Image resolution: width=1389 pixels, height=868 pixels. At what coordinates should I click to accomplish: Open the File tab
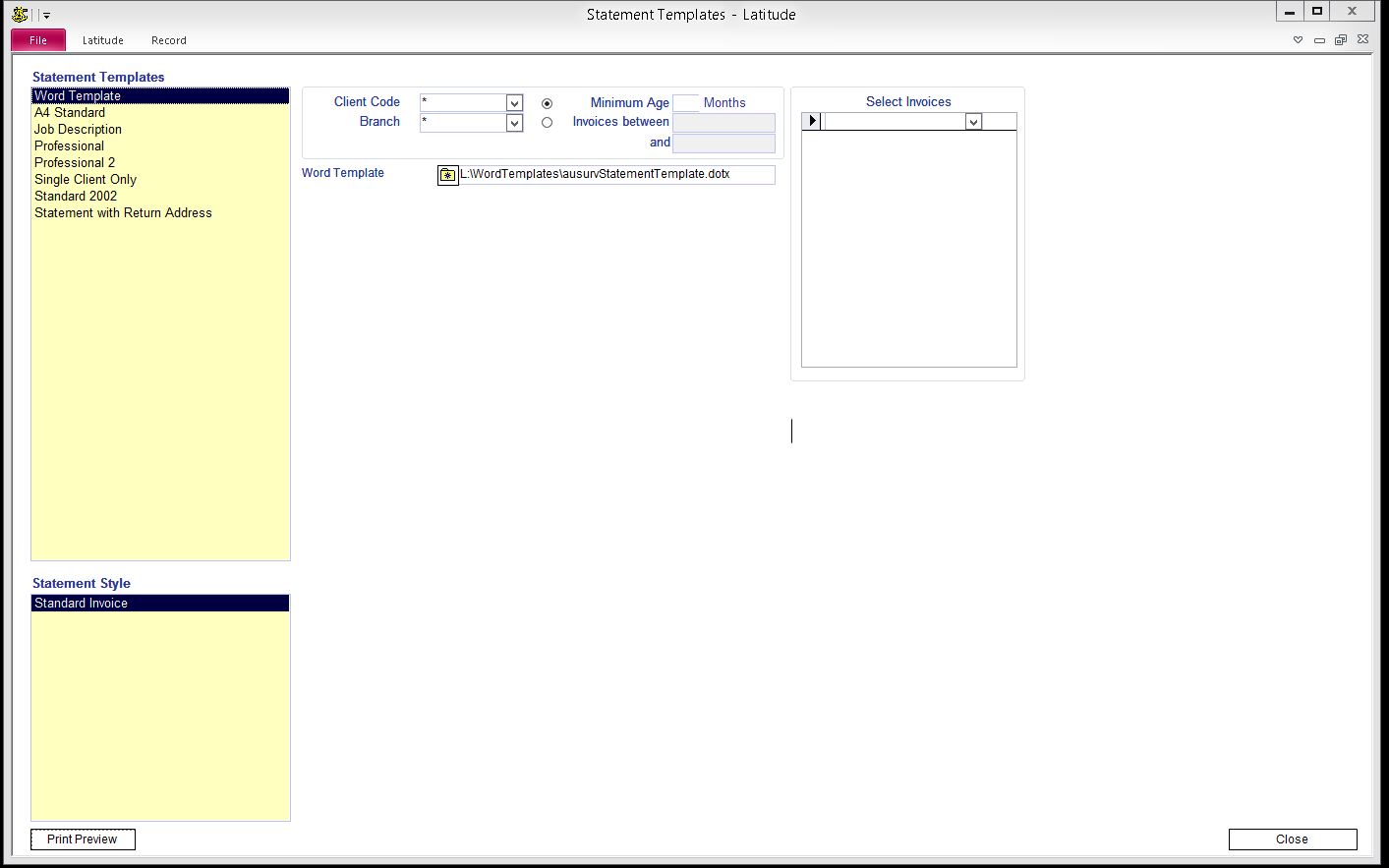pyautogui.click(x=38, y=40)
